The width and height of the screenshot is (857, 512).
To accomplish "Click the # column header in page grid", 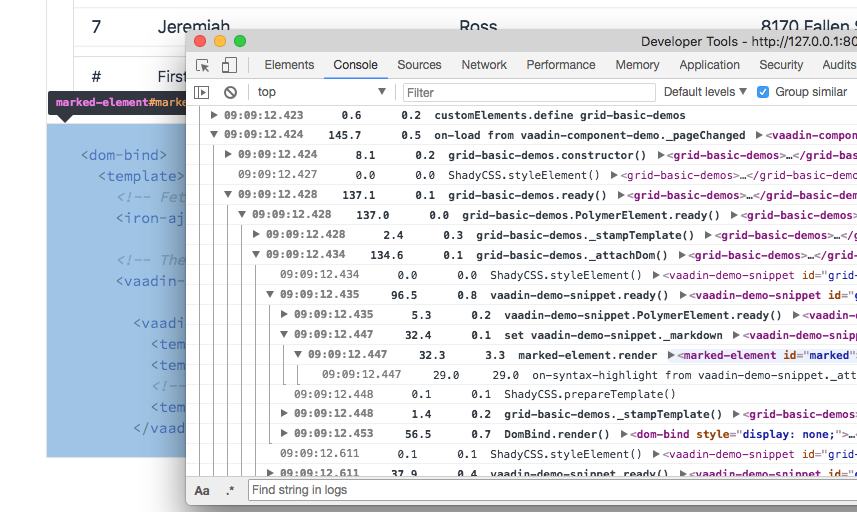I will click(96, 76).
